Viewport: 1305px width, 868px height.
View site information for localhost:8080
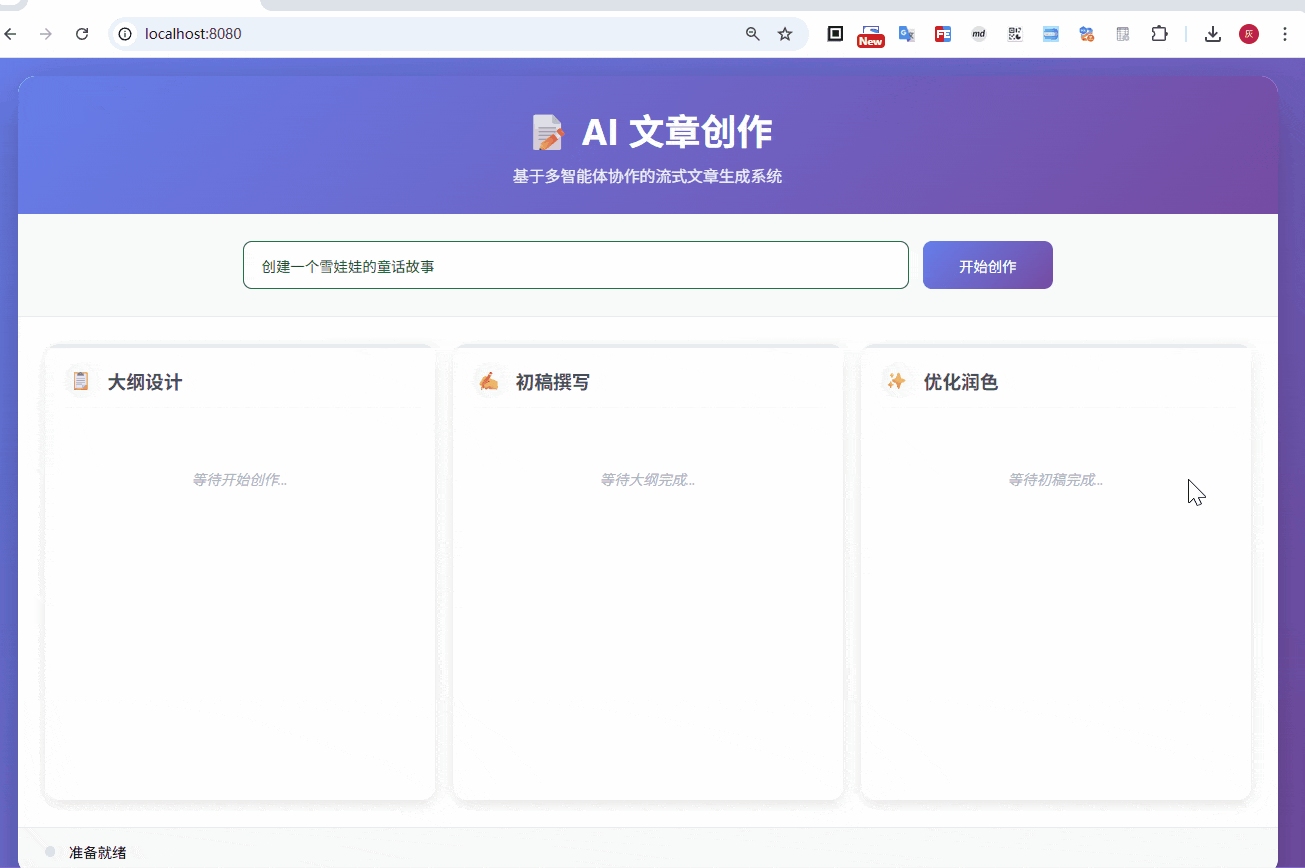125,34
